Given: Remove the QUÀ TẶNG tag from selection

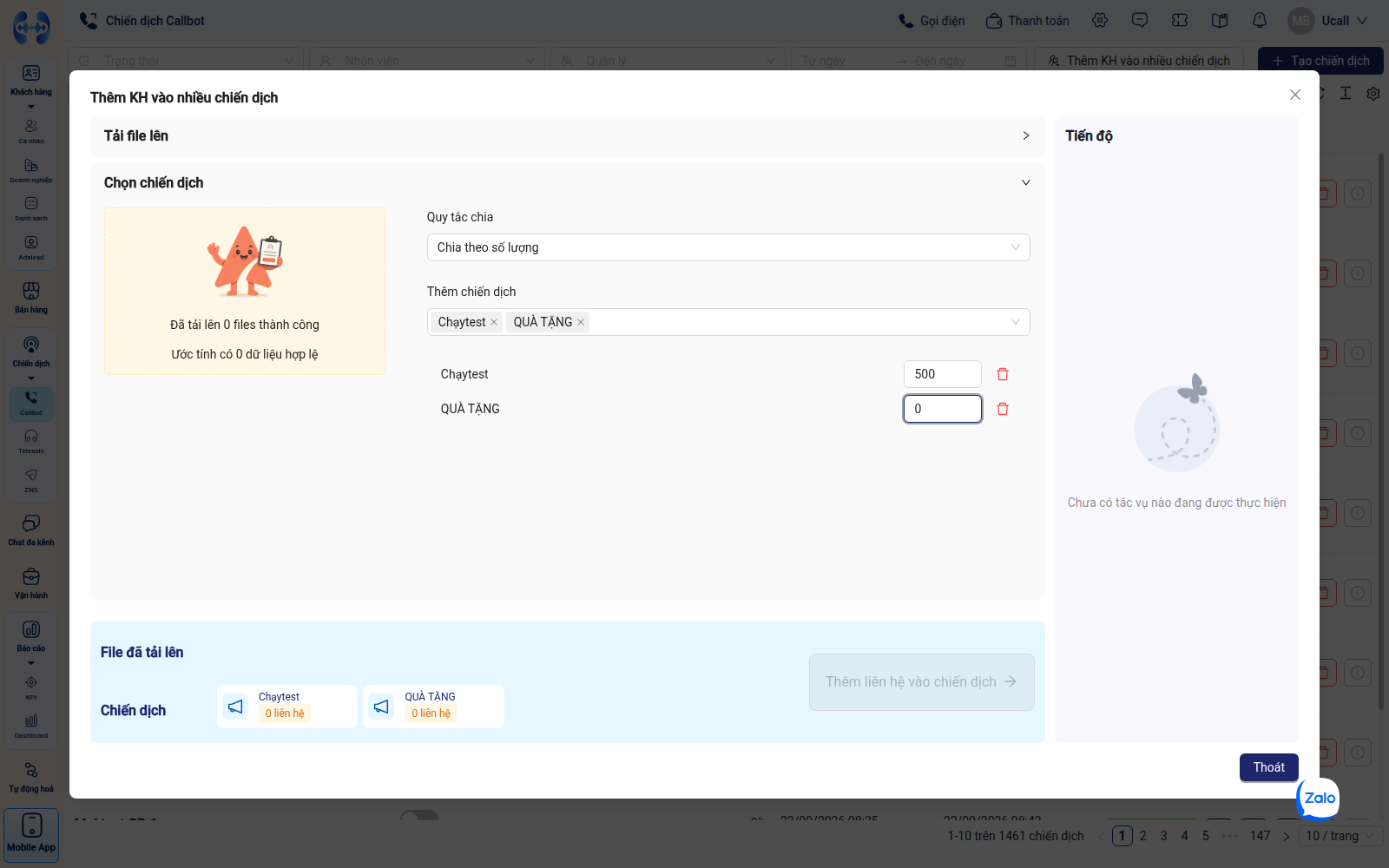Looking at the screenshot, I should tap(581, 322).
